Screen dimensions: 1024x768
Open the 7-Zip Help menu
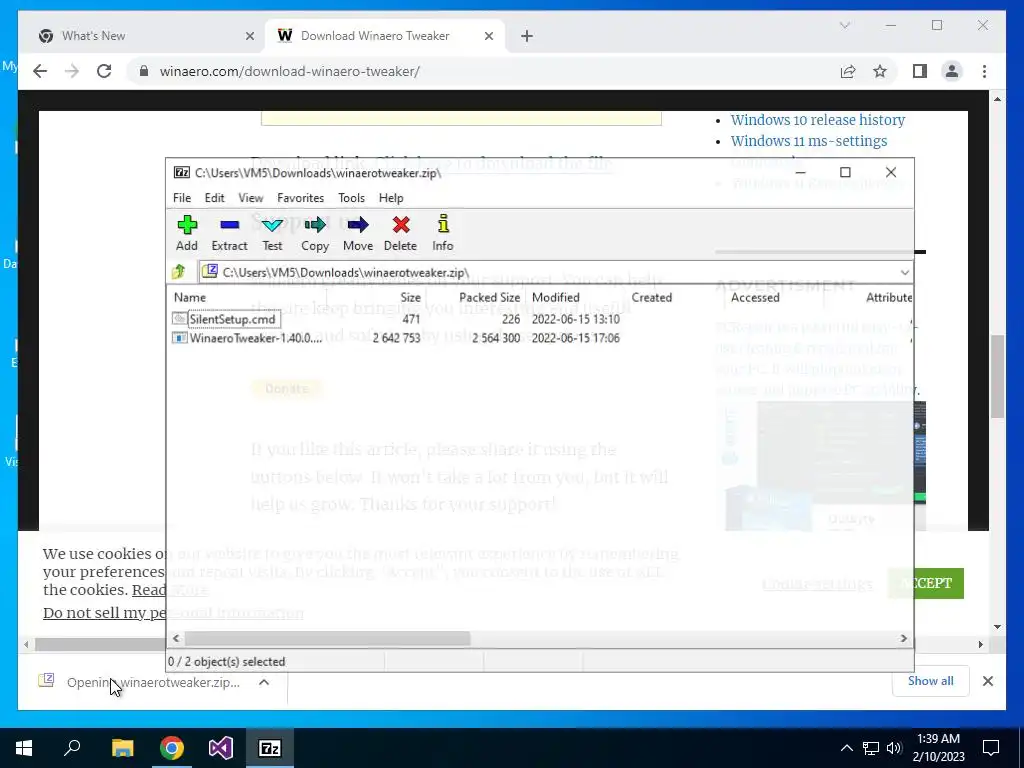point(391,198)
